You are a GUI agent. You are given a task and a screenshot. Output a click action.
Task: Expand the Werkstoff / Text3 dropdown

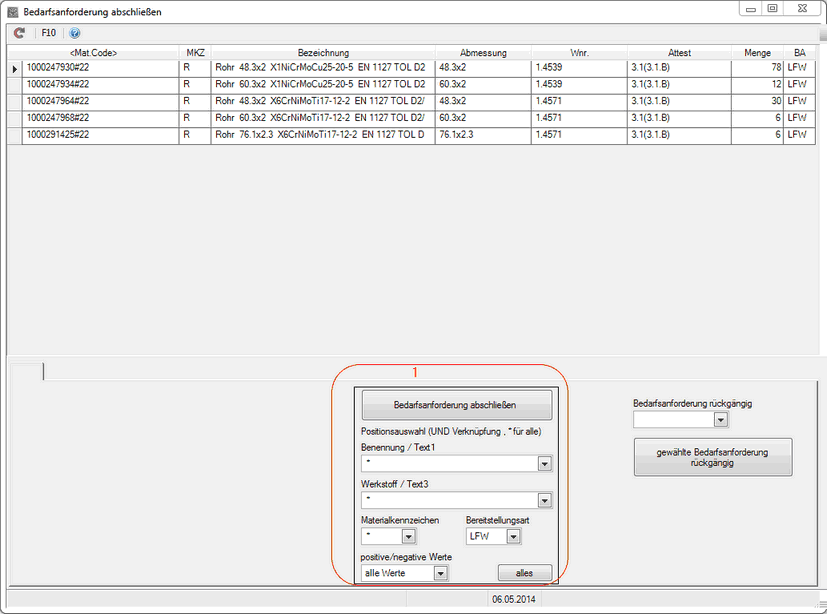(544, 500)
